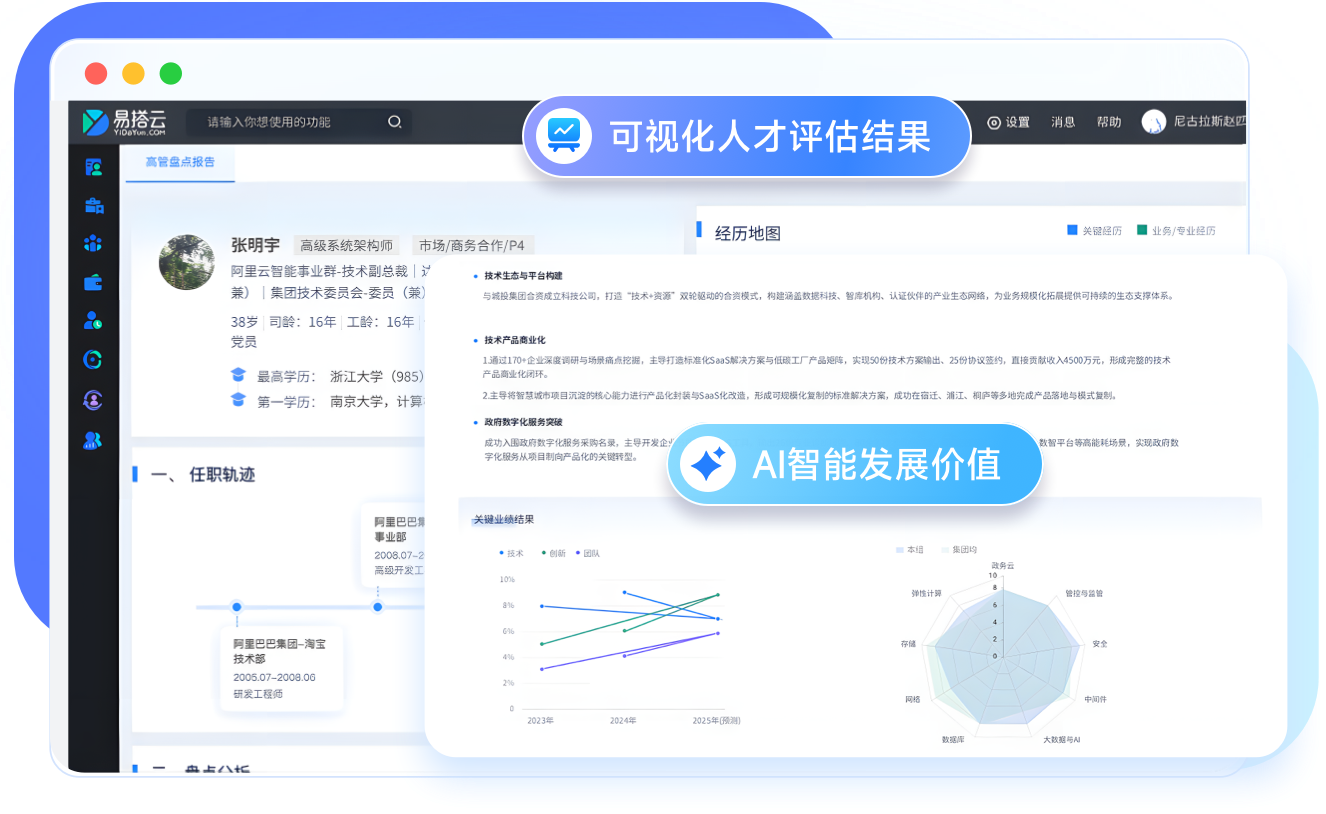Open the circular ring sidebar icon
1326x814 pixels.
pyautogui.click(x=94, y=360)
